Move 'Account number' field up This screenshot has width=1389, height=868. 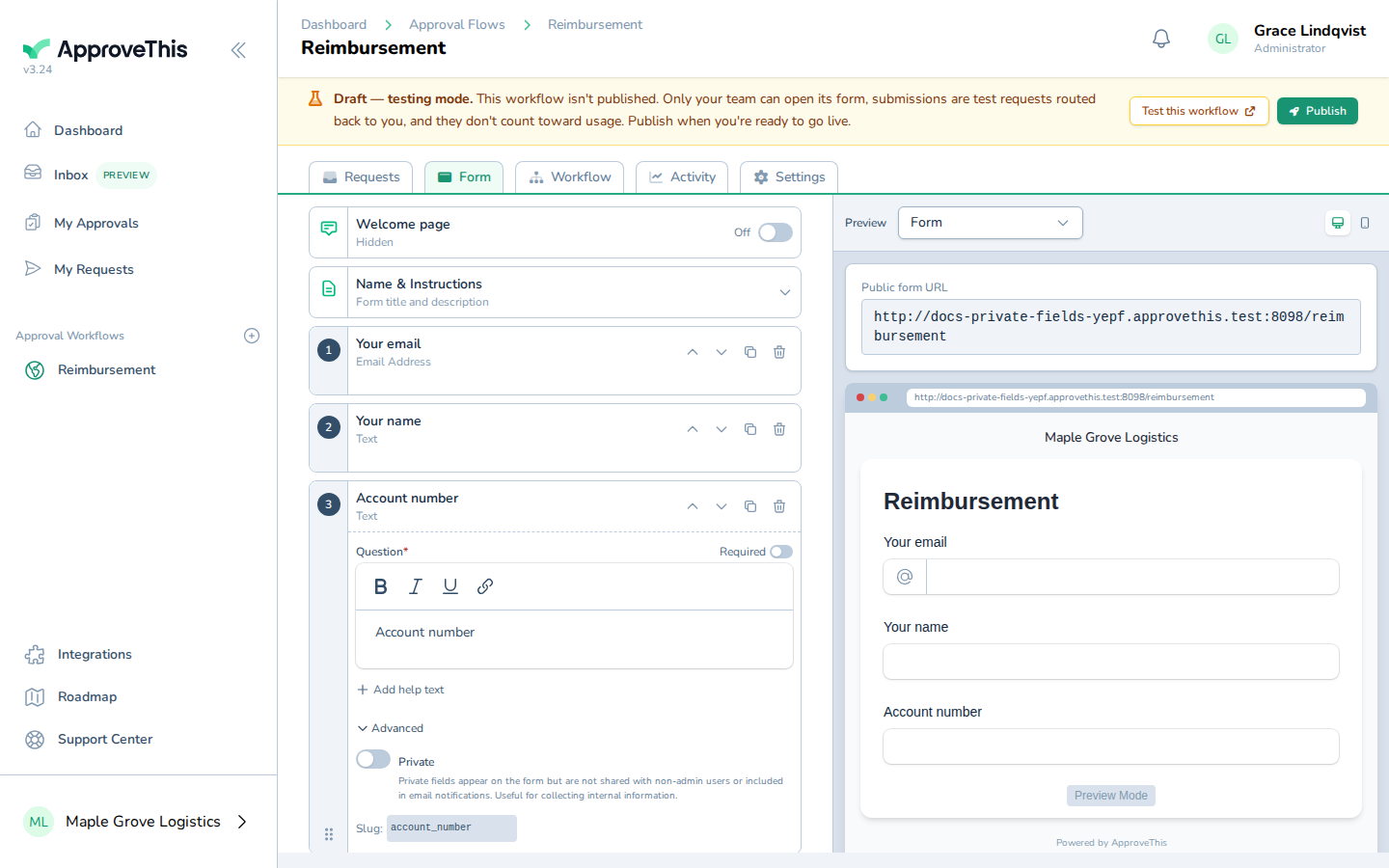693,506
